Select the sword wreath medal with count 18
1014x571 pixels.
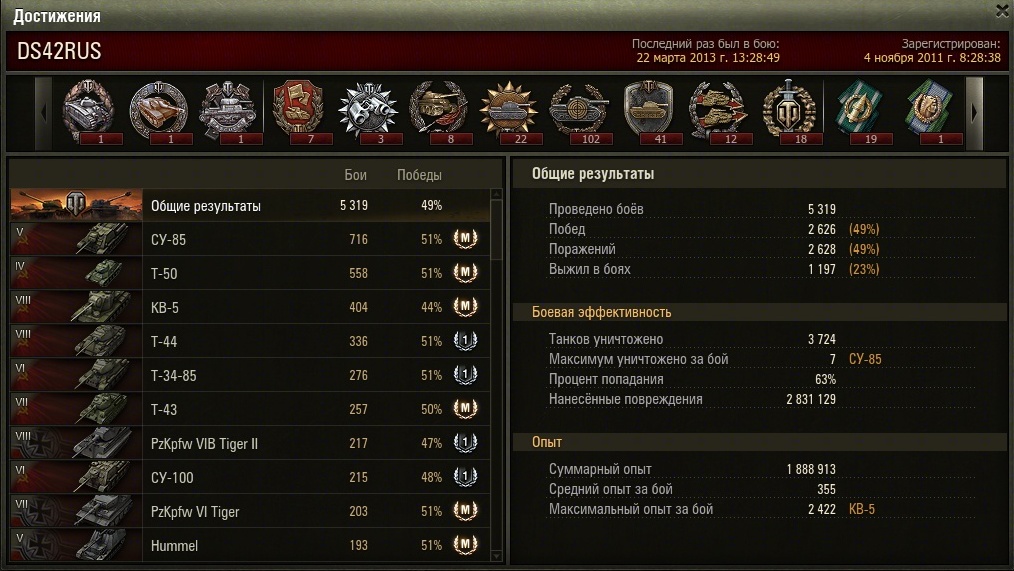coord(790,111)
